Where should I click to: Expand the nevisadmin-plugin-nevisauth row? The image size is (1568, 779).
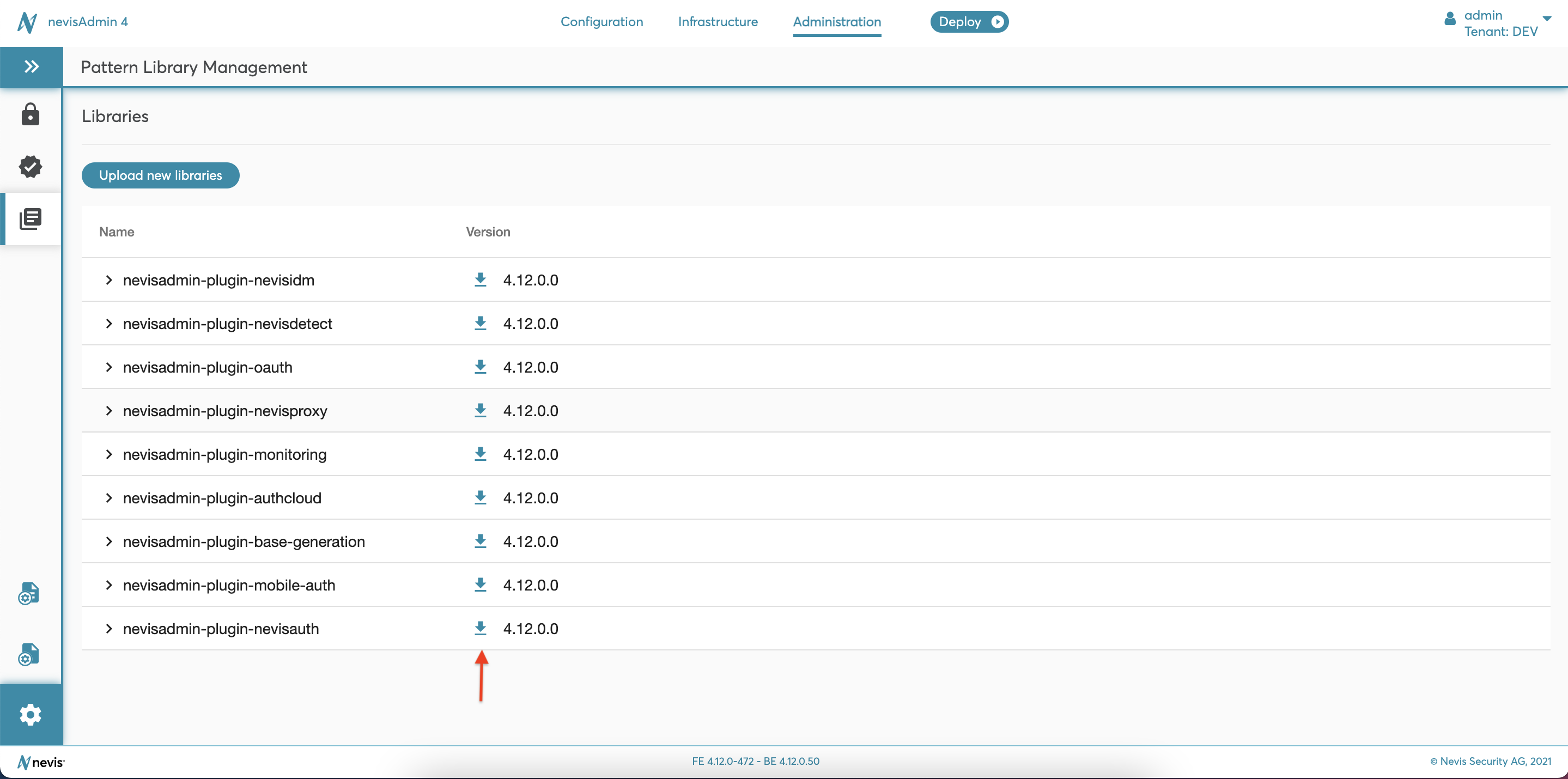109,629
